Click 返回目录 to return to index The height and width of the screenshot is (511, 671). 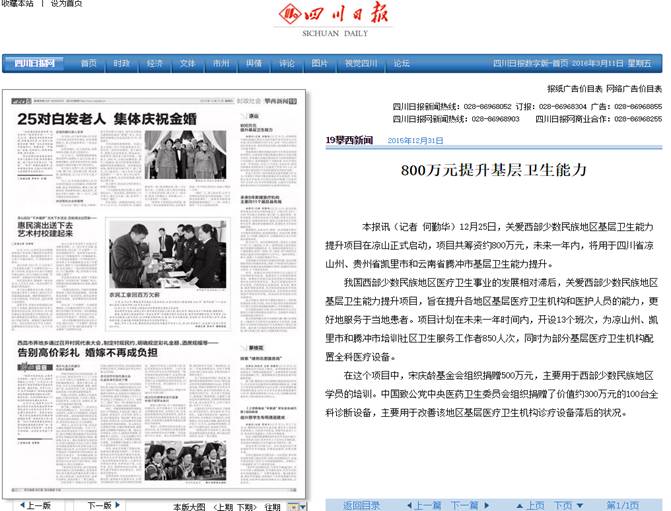click(361, 506)
